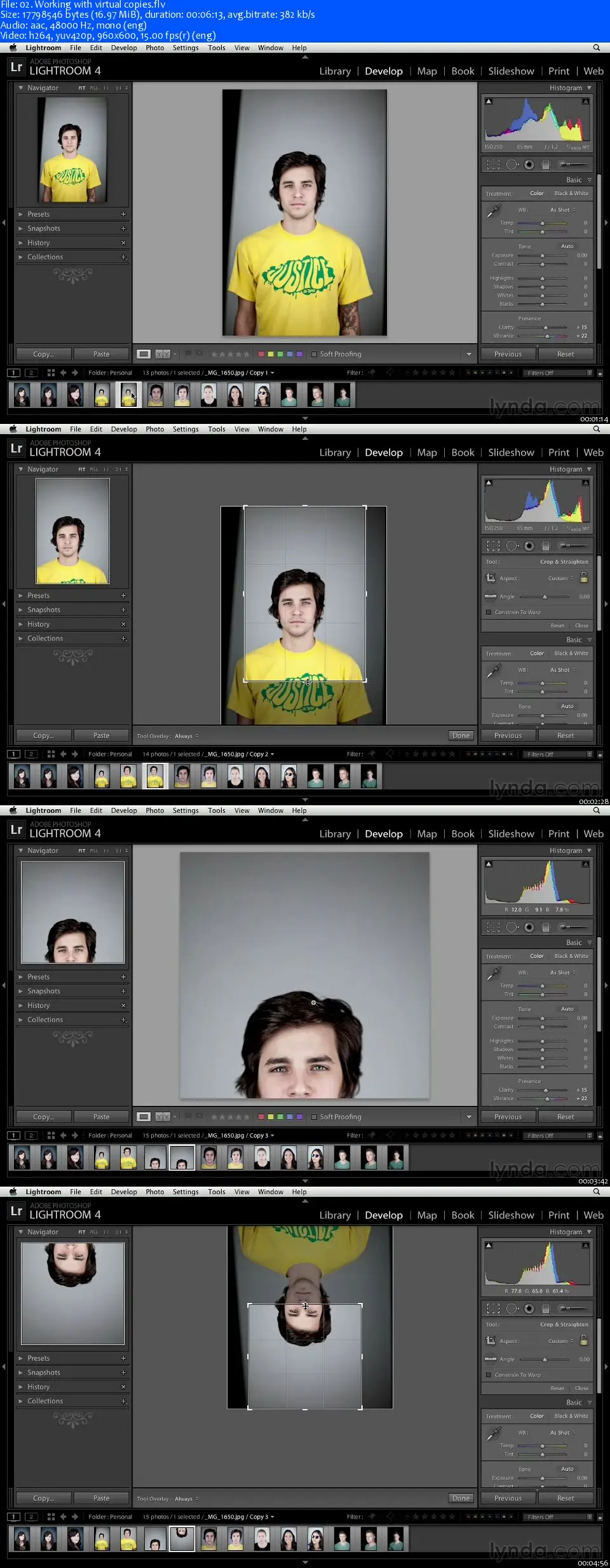This screenshot has height=1568, width=610.
Task: Select Spot Removal tool in the 00:01:14 frame
Action: click(512, 165)
